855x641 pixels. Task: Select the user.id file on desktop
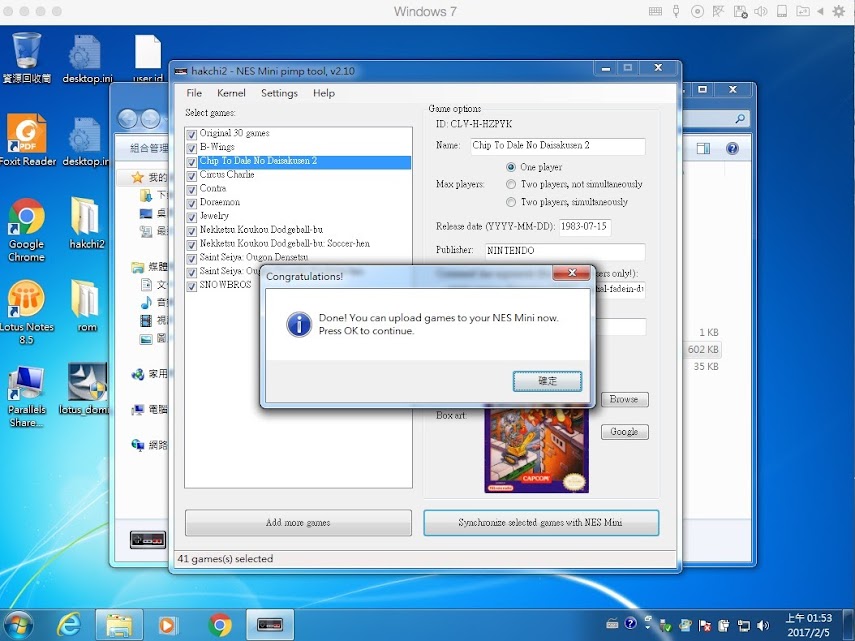[148, 57]
